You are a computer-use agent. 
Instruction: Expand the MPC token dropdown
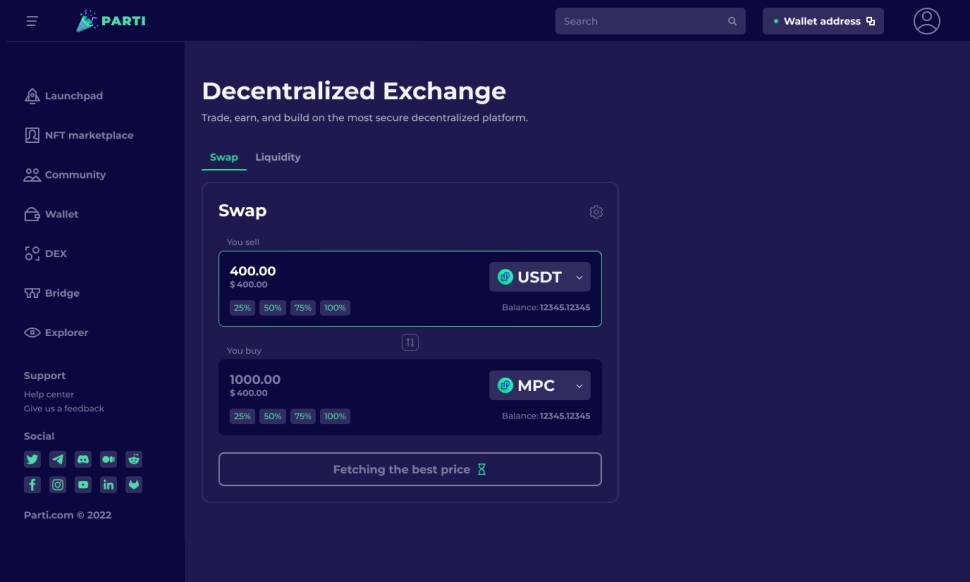(540, 385)
